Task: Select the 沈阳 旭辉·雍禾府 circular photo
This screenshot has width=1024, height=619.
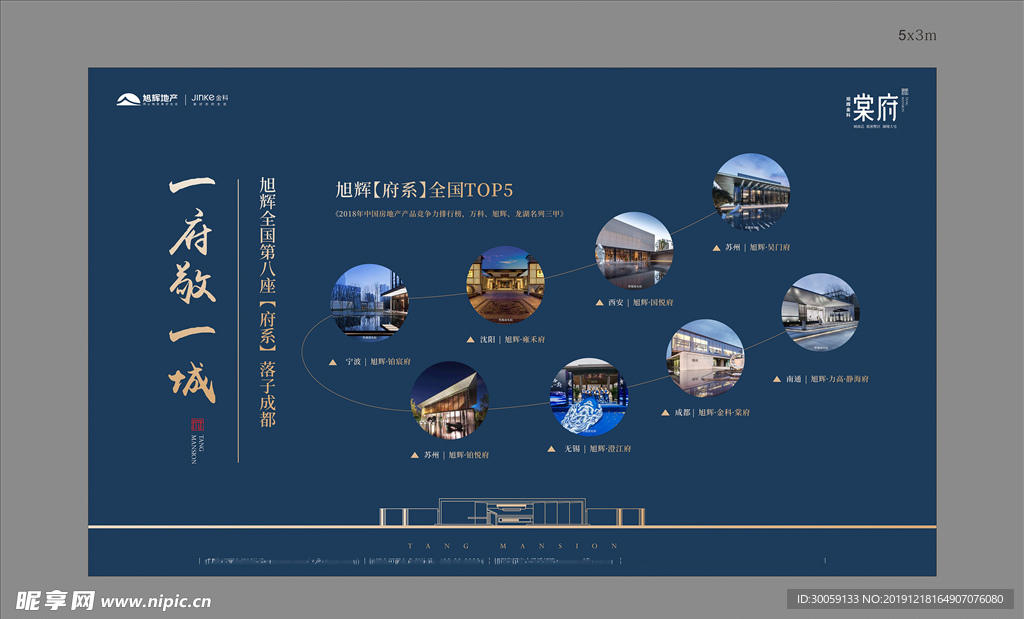Action: 505,285
